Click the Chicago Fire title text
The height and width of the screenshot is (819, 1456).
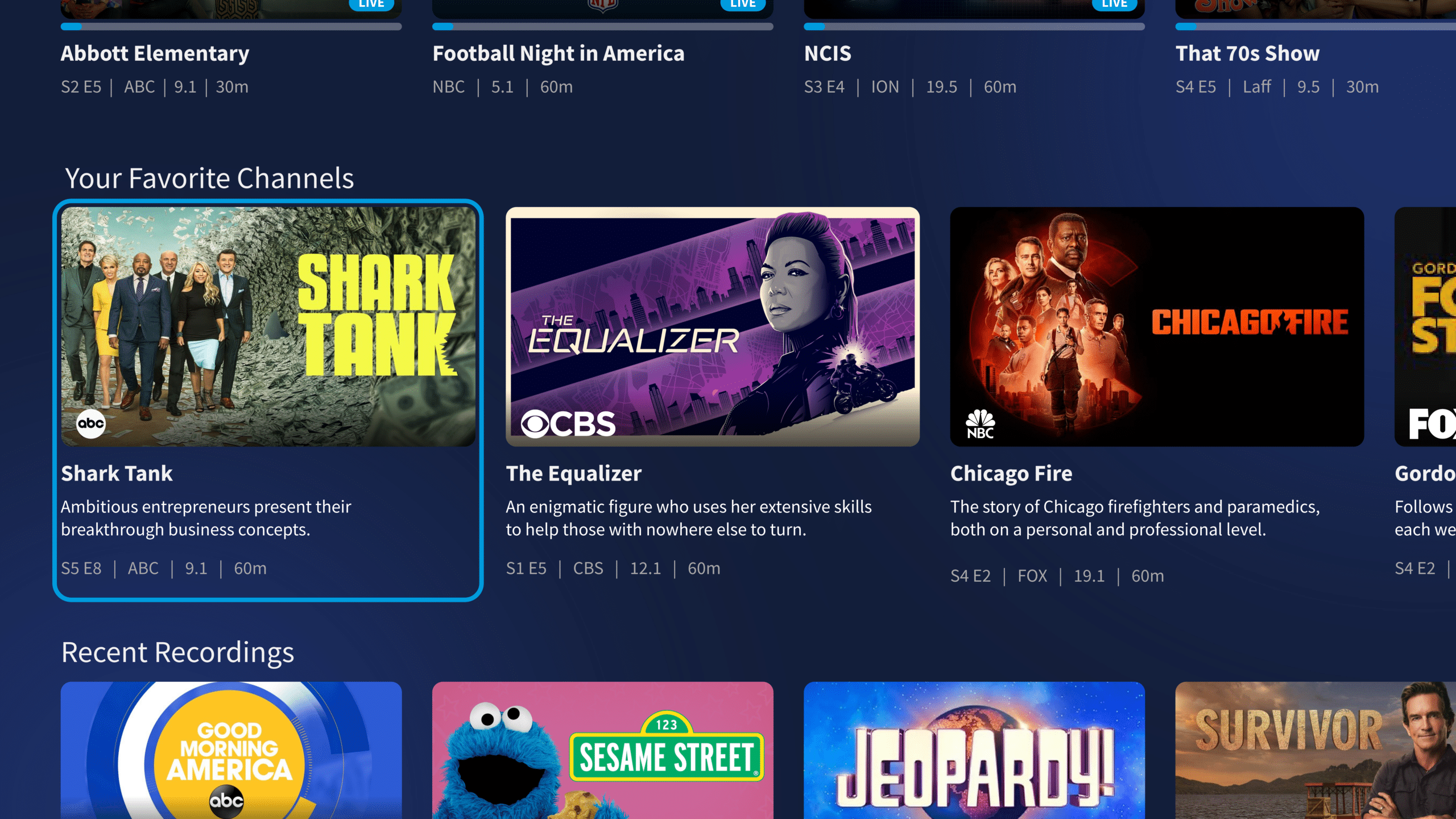pos(1011,473)
